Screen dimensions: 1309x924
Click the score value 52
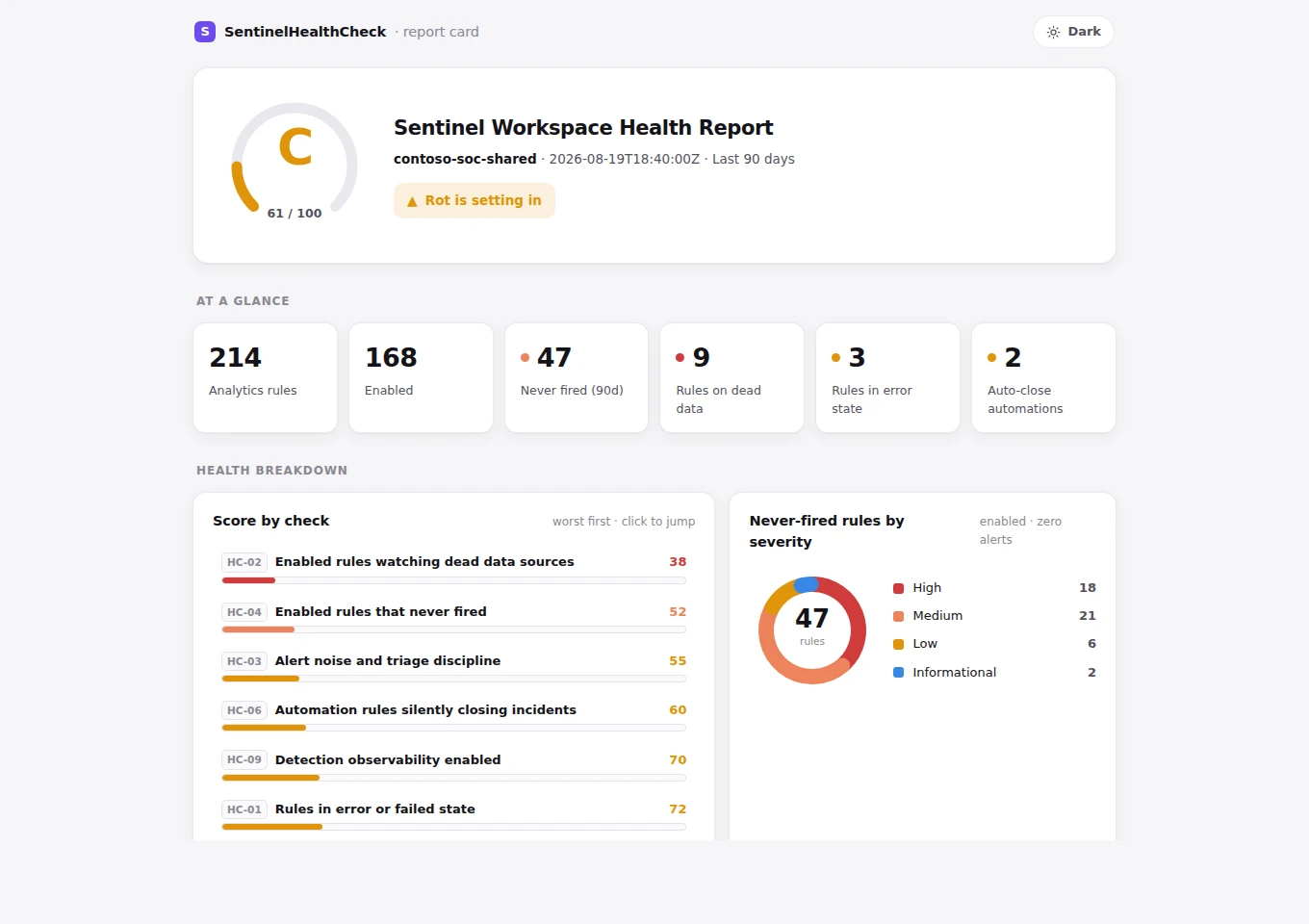point(678,612)
